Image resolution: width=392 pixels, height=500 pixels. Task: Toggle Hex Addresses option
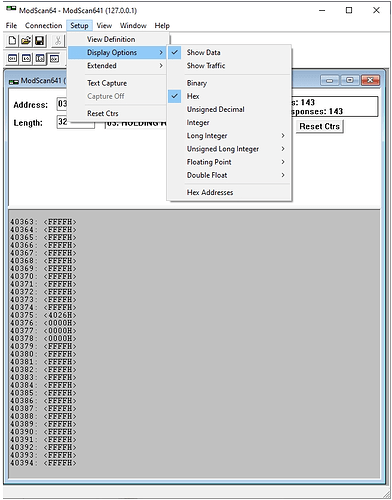click(x=229, y=192)
